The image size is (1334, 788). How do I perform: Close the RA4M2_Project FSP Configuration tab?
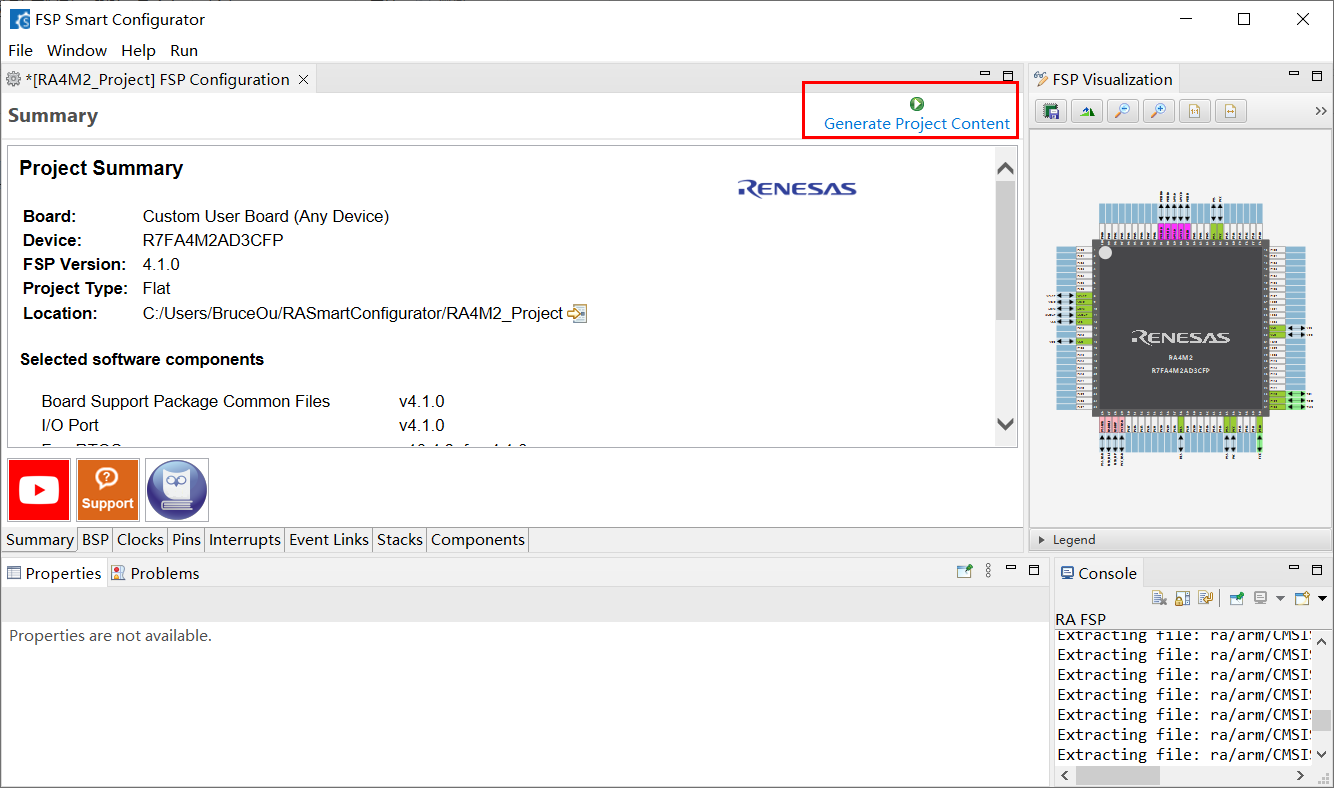303,79
